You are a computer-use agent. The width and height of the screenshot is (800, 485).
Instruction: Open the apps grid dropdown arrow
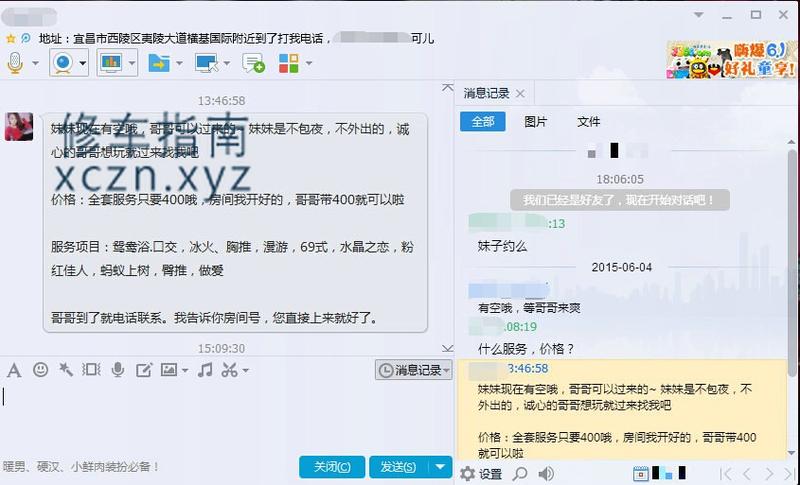(309, 63)
